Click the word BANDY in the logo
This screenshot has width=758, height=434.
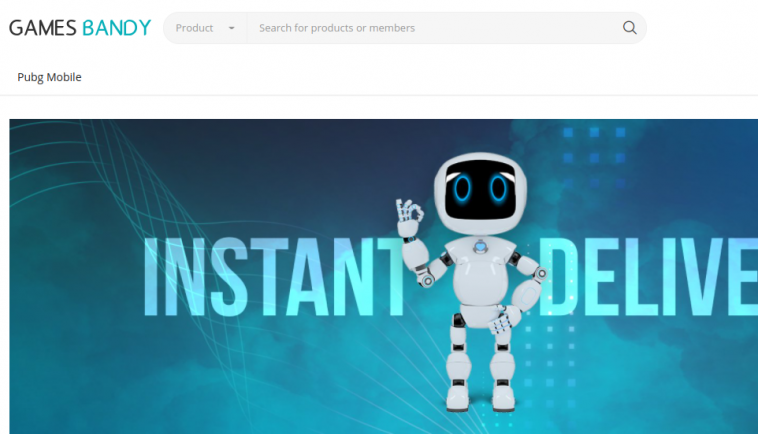click(117, 28)
